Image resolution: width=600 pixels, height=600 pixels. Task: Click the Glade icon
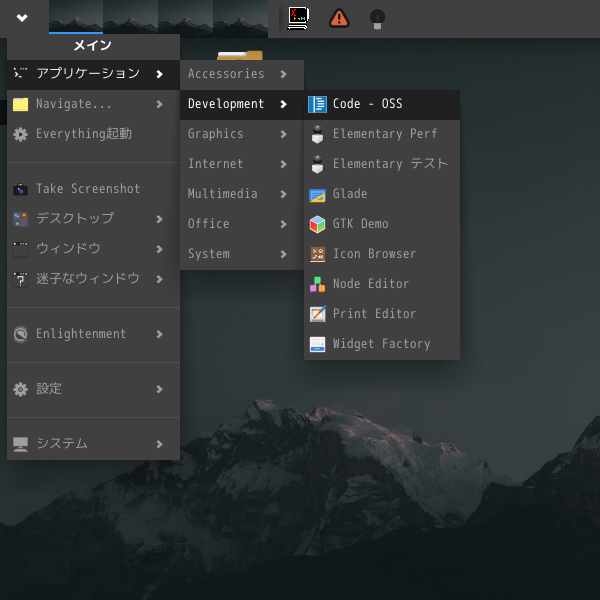[317, 195]
